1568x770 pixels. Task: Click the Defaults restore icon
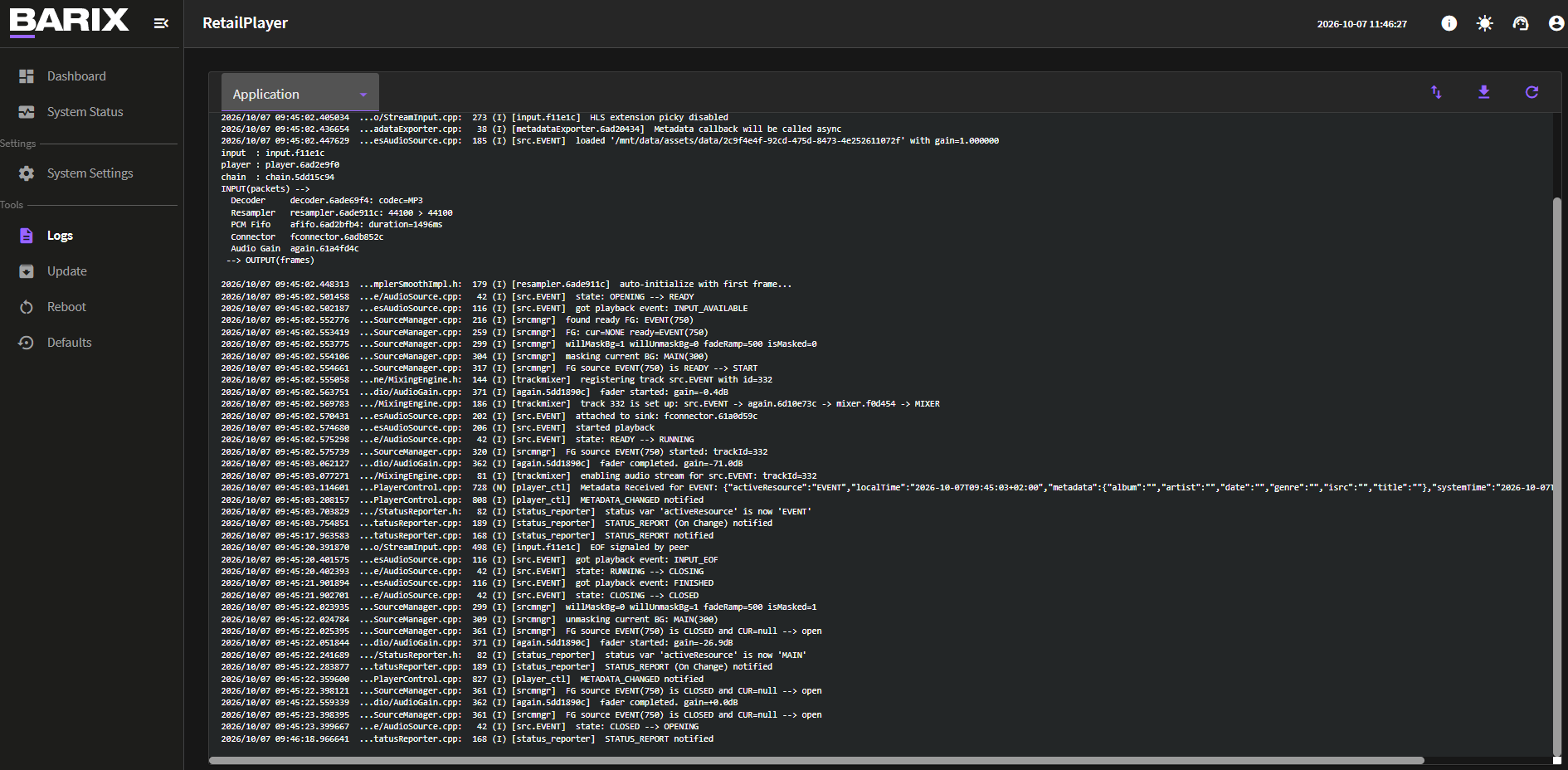pyautogui.click(x=27, y=343)
